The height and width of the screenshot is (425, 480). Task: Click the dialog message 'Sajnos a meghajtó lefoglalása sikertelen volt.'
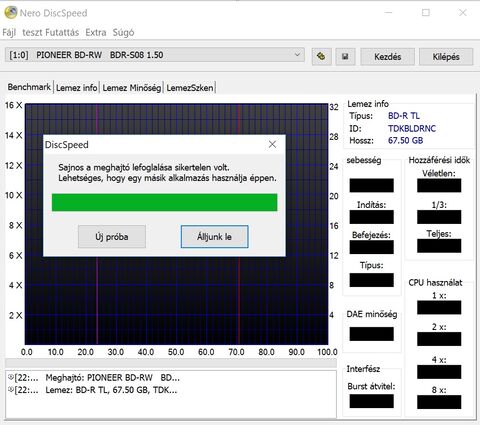[x=144, y=167]
